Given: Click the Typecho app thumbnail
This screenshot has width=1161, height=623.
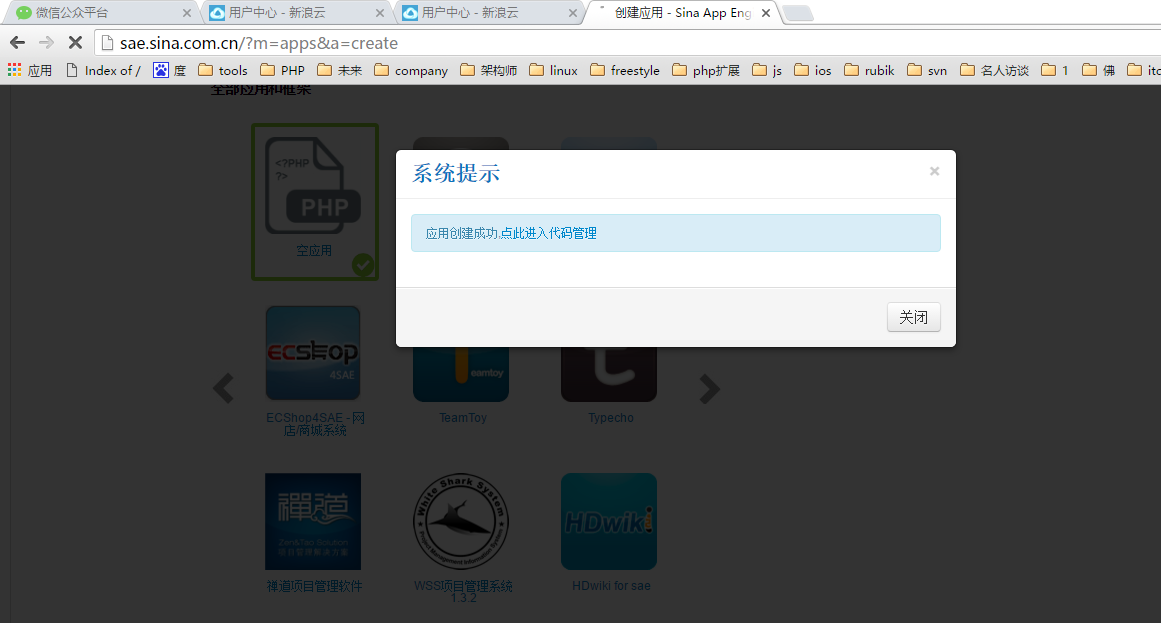Looking at the screenshot, I should click(x=609, y=374).
